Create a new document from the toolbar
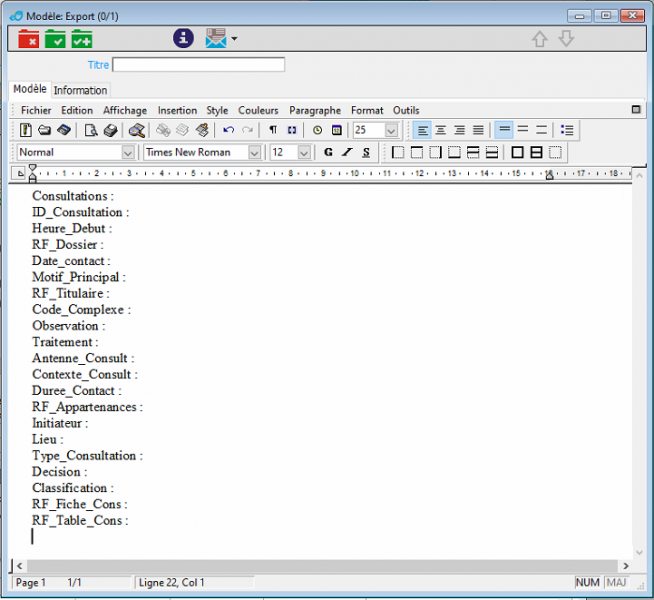The image size is (654, 600). tap(26, 130)
